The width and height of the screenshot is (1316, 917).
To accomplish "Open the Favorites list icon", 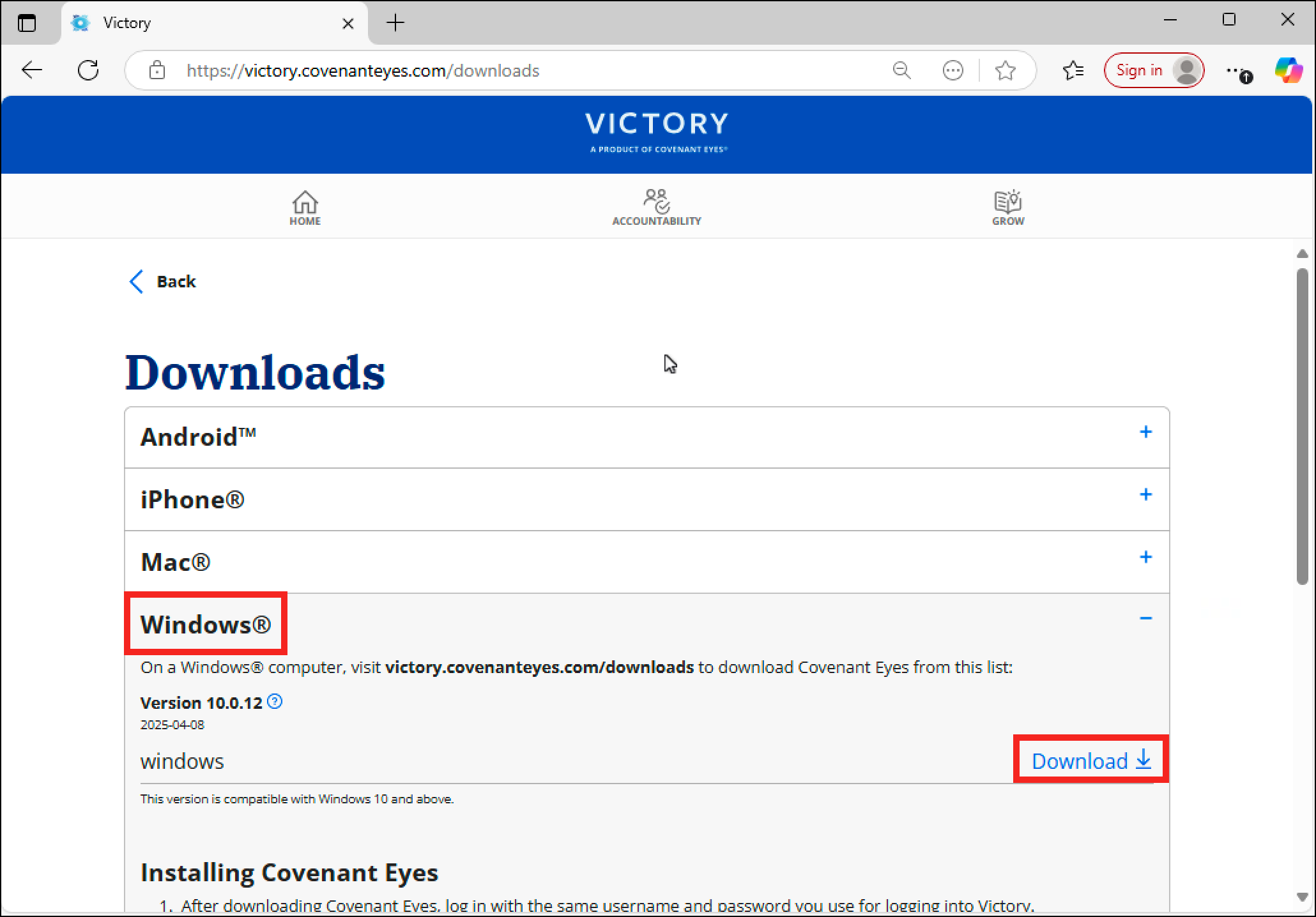I will pos(1073,70).
